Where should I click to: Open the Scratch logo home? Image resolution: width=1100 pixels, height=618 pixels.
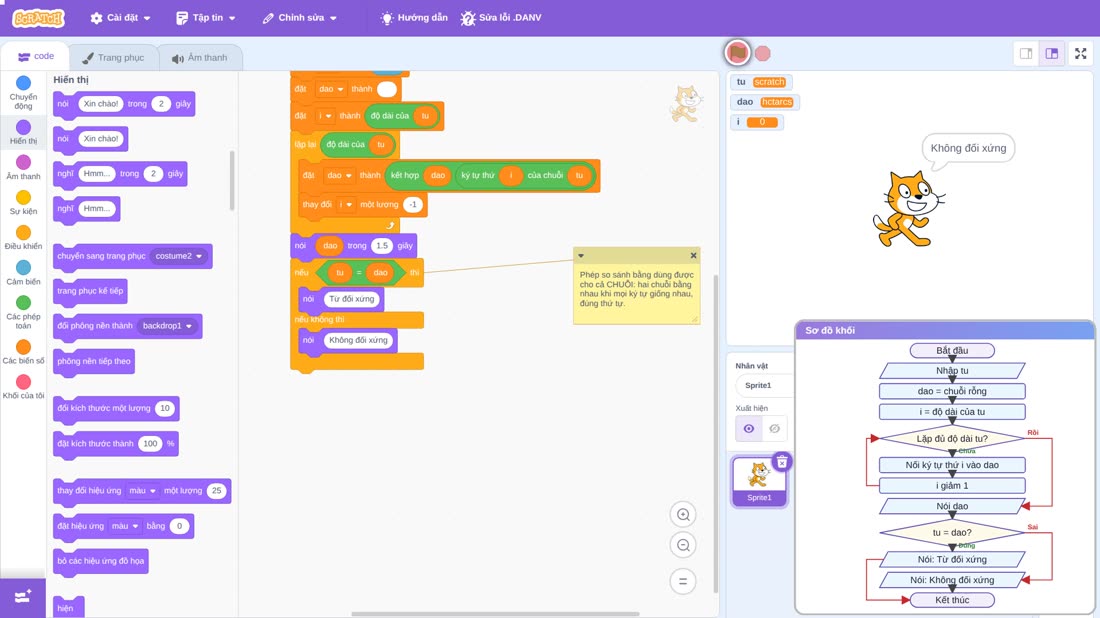(39, 18)
